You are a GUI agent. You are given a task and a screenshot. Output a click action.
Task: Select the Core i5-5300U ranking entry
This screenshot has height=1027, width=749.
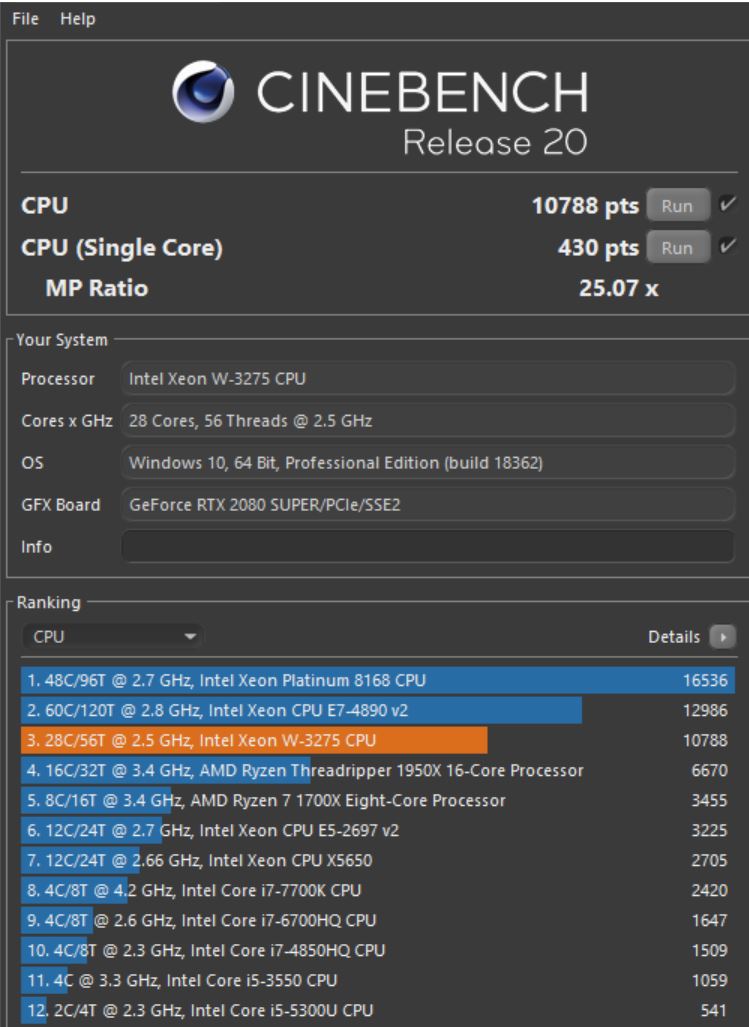tap(377, 1010)
